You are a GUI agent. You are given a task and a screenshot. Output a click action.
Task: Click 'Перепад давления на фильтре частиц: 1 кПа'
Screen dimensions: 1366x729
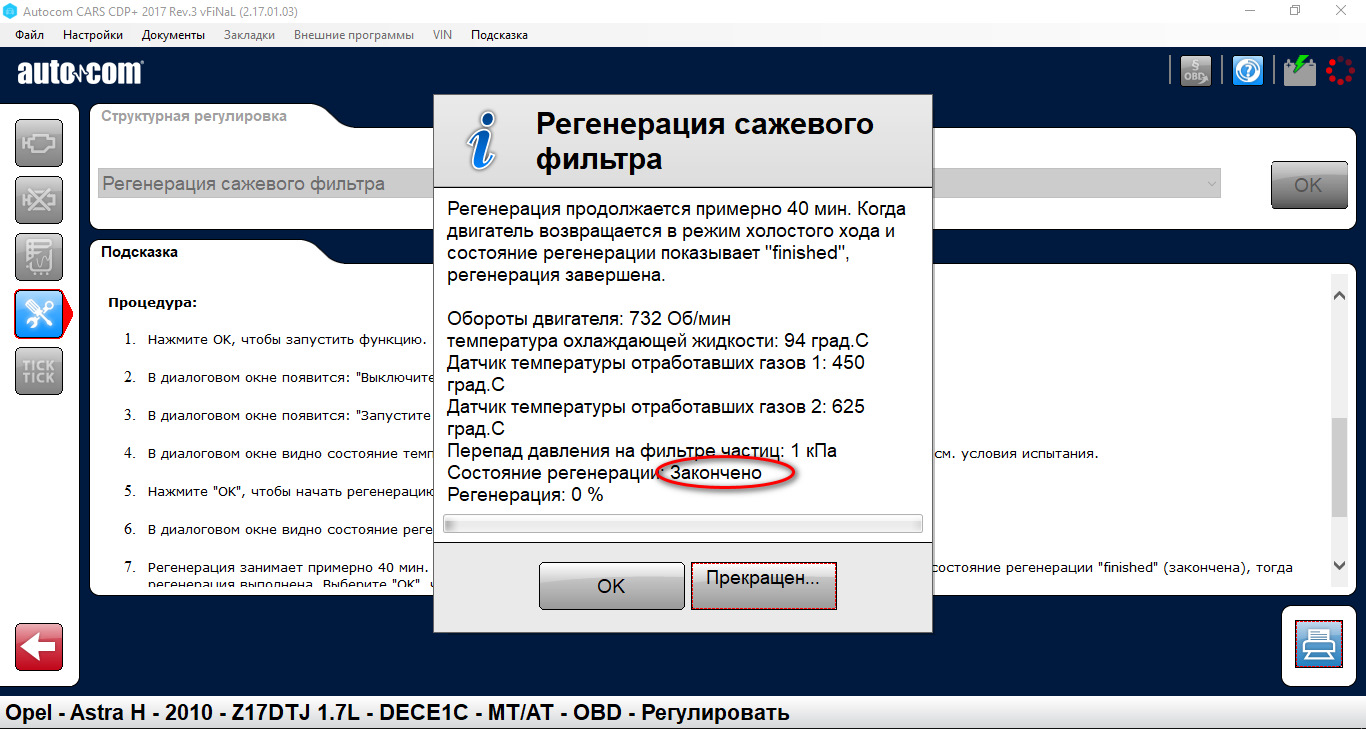[642, 451]
